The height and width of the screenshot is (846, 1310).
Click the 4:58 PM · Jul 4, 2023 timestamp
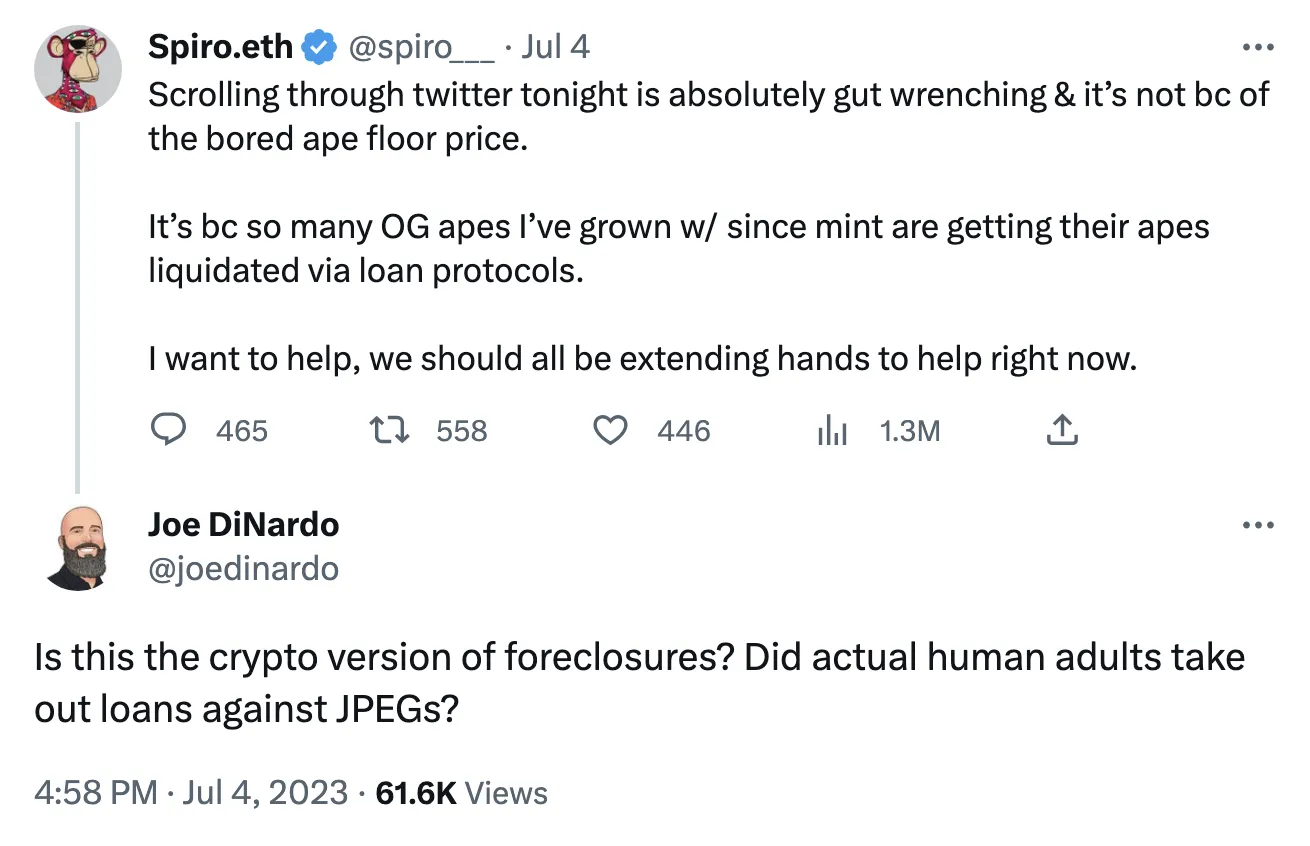pos(191,793)
